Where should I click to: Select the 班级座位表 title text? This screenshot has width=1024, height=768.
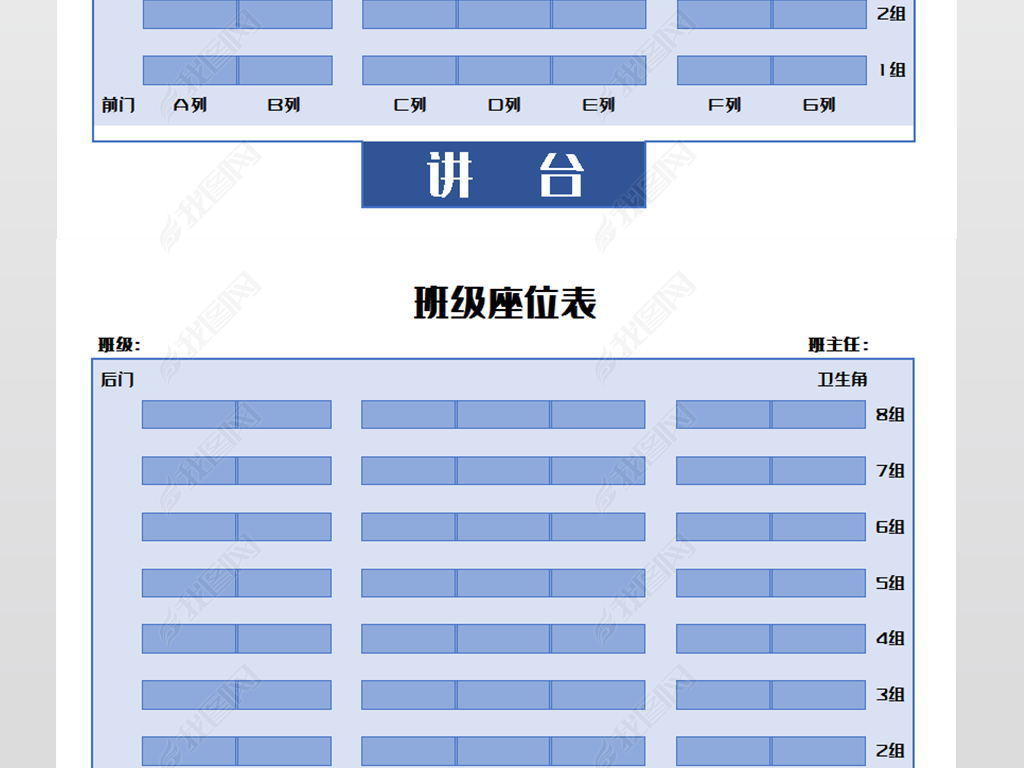point(505,302)
